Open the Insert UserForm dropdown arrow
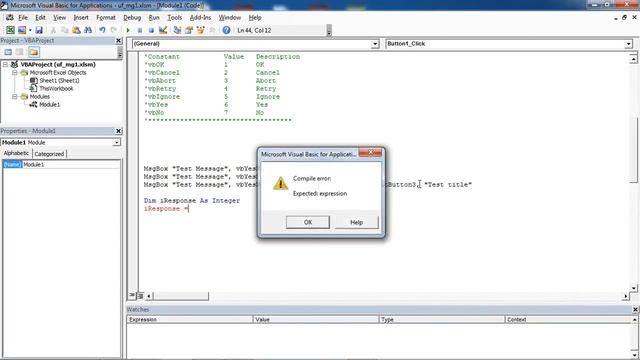The height and width of the screenshot is (360, 640). tap(30, 30)
